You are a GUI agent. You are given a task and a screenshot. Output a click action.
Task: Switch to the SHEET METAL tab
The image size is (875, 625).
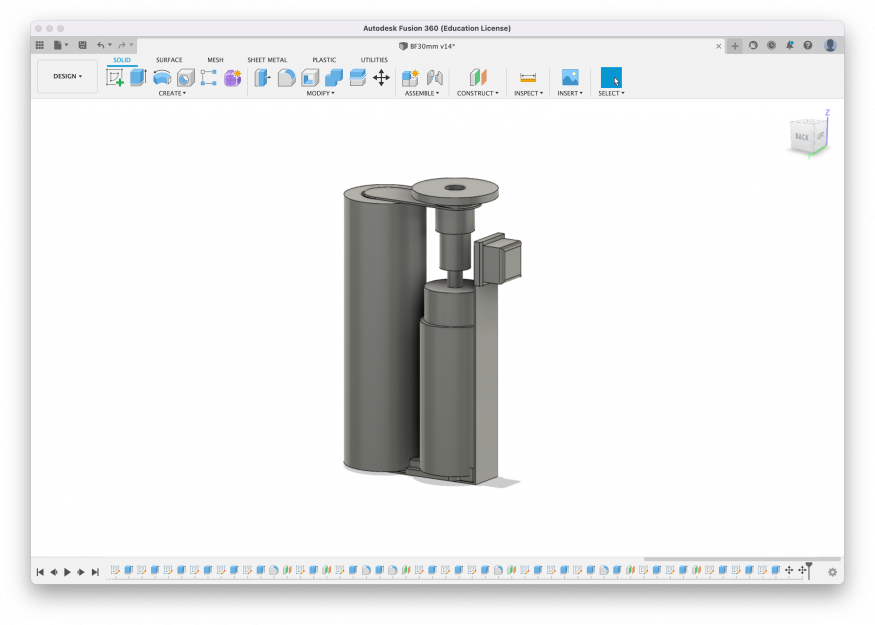[x=267, y=60]
